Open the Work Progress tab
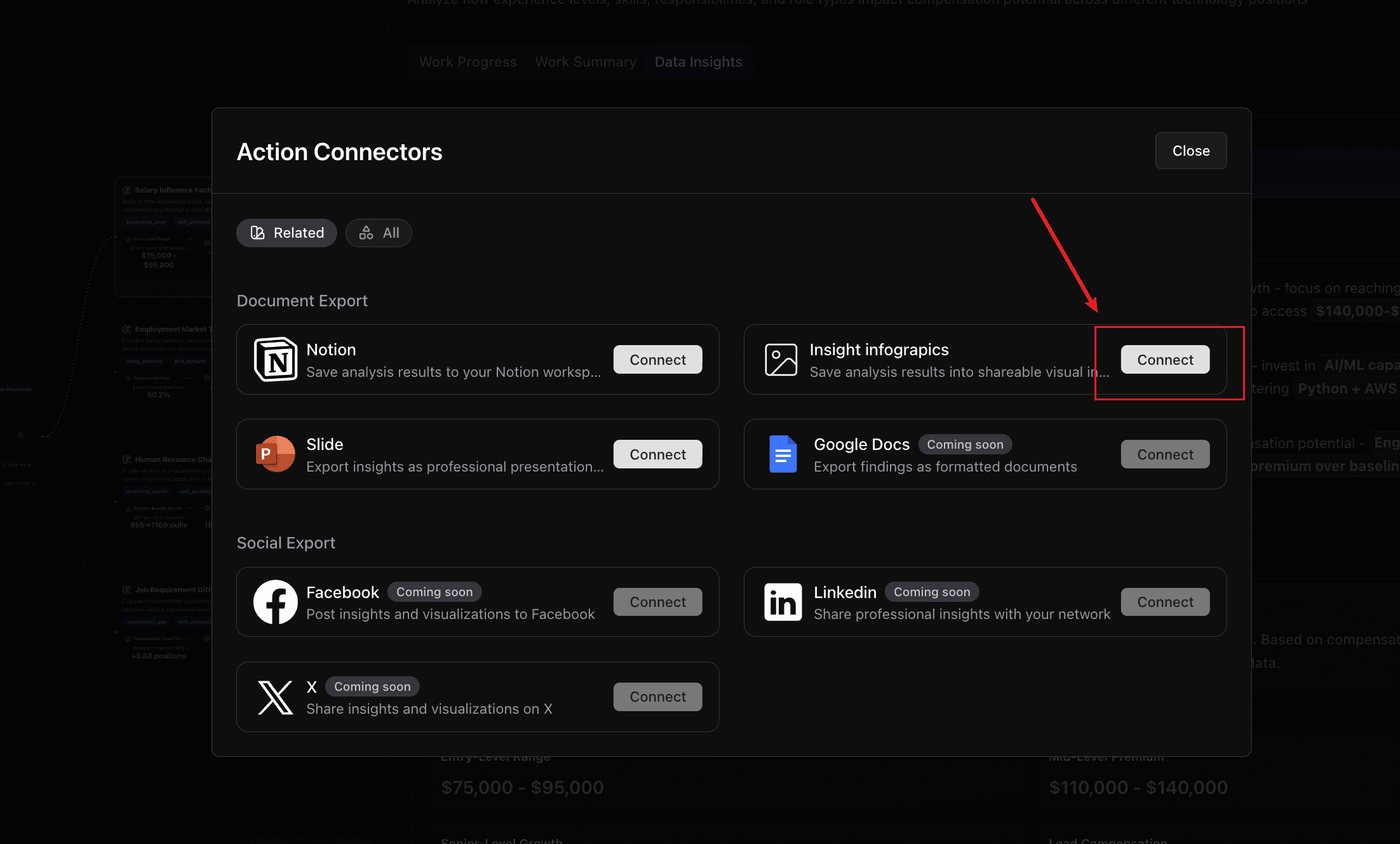This screenshot has width=1400, height=844. [468, 62]
